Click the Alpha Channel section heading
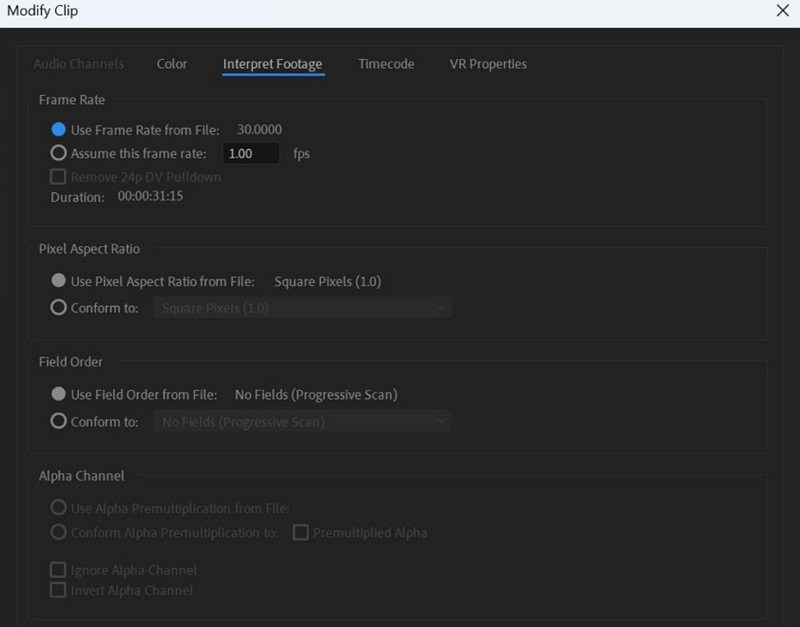Viewport: 800px width, 627px height. 82,476
